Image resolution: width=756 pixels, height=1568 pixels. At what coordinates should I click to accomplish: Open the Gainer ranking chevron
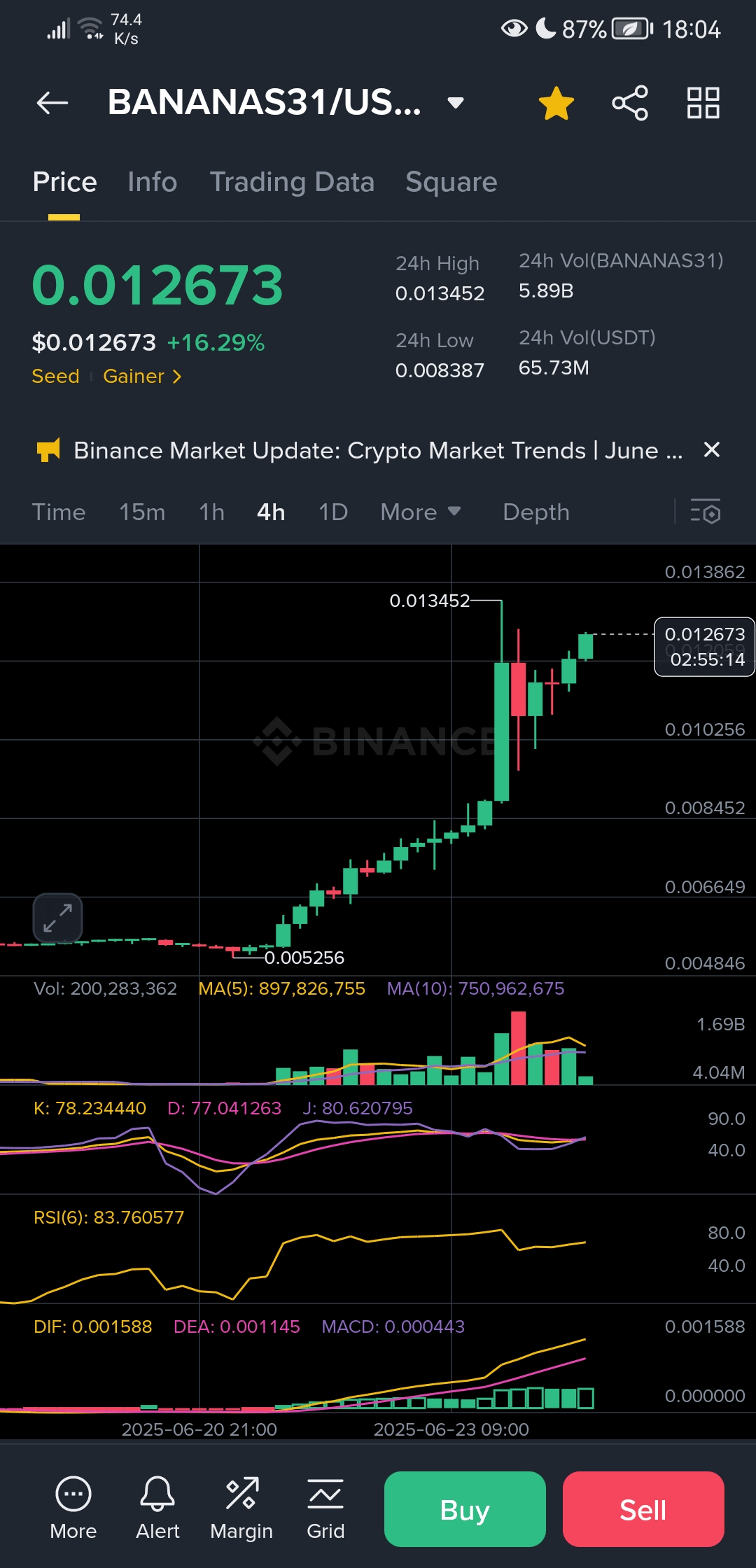click(177, 377)
